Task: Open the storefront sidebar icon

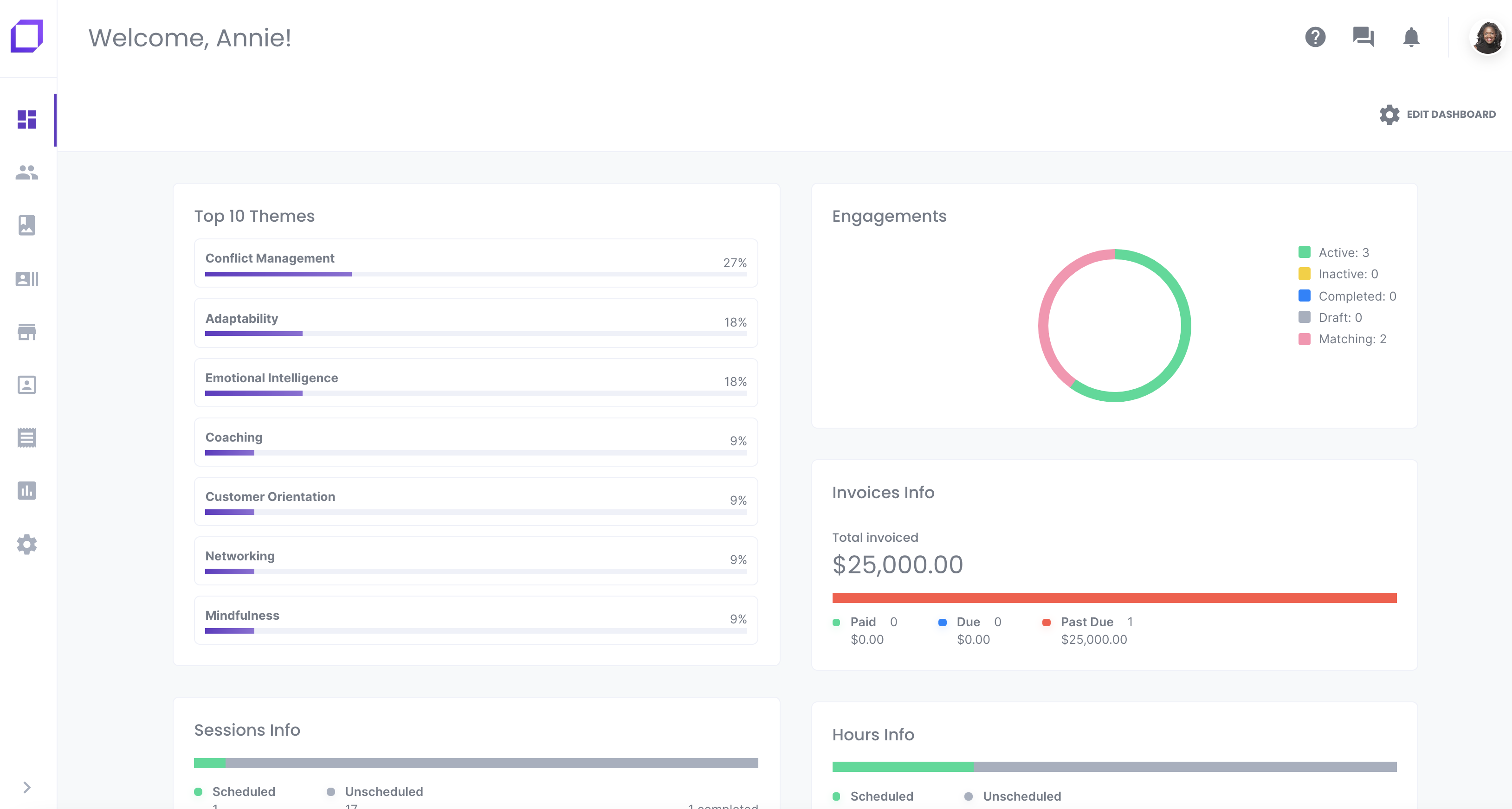Action: pyautogui.click(x=27, y=332)
